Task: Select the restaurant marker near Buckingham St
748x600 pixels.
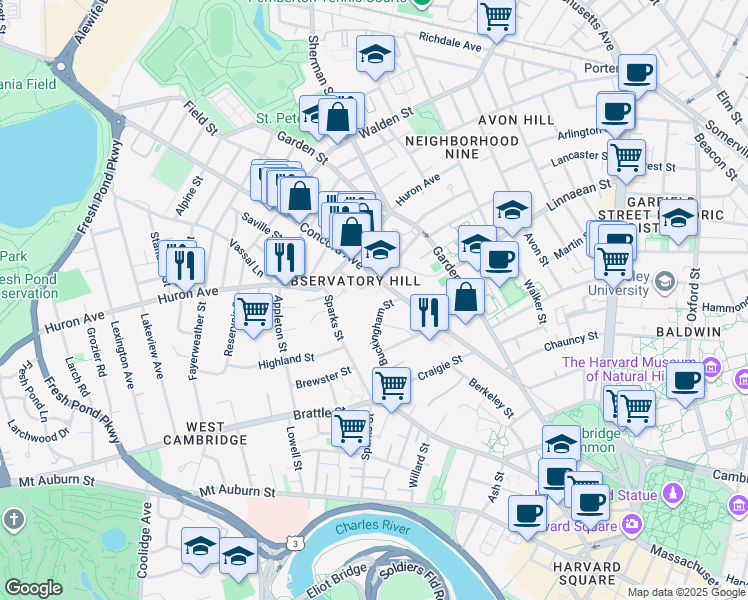Action: (429, 314)
